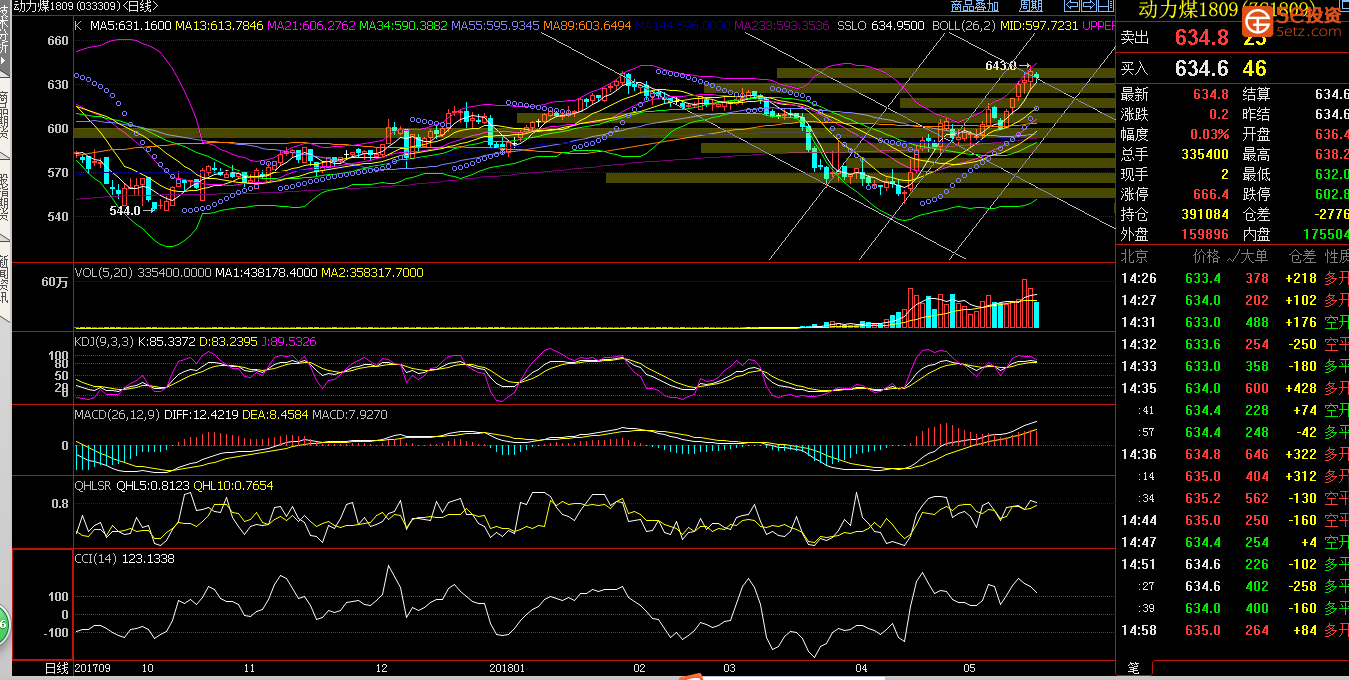Switch to the 笔 tab at bottom right
This screenshot has height=680, width=1349.
(1133, 668)
